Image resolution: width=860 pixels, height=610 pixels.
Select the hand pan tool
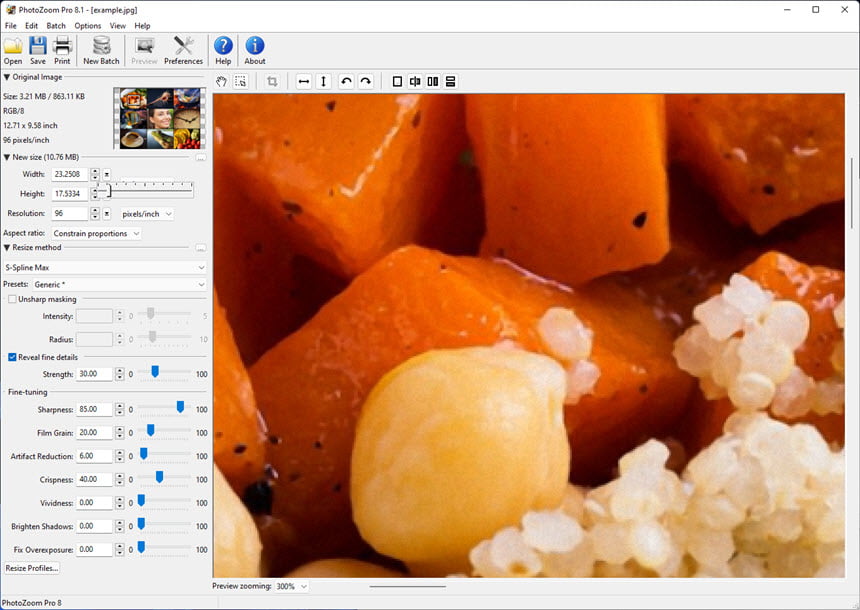[221, 82]
